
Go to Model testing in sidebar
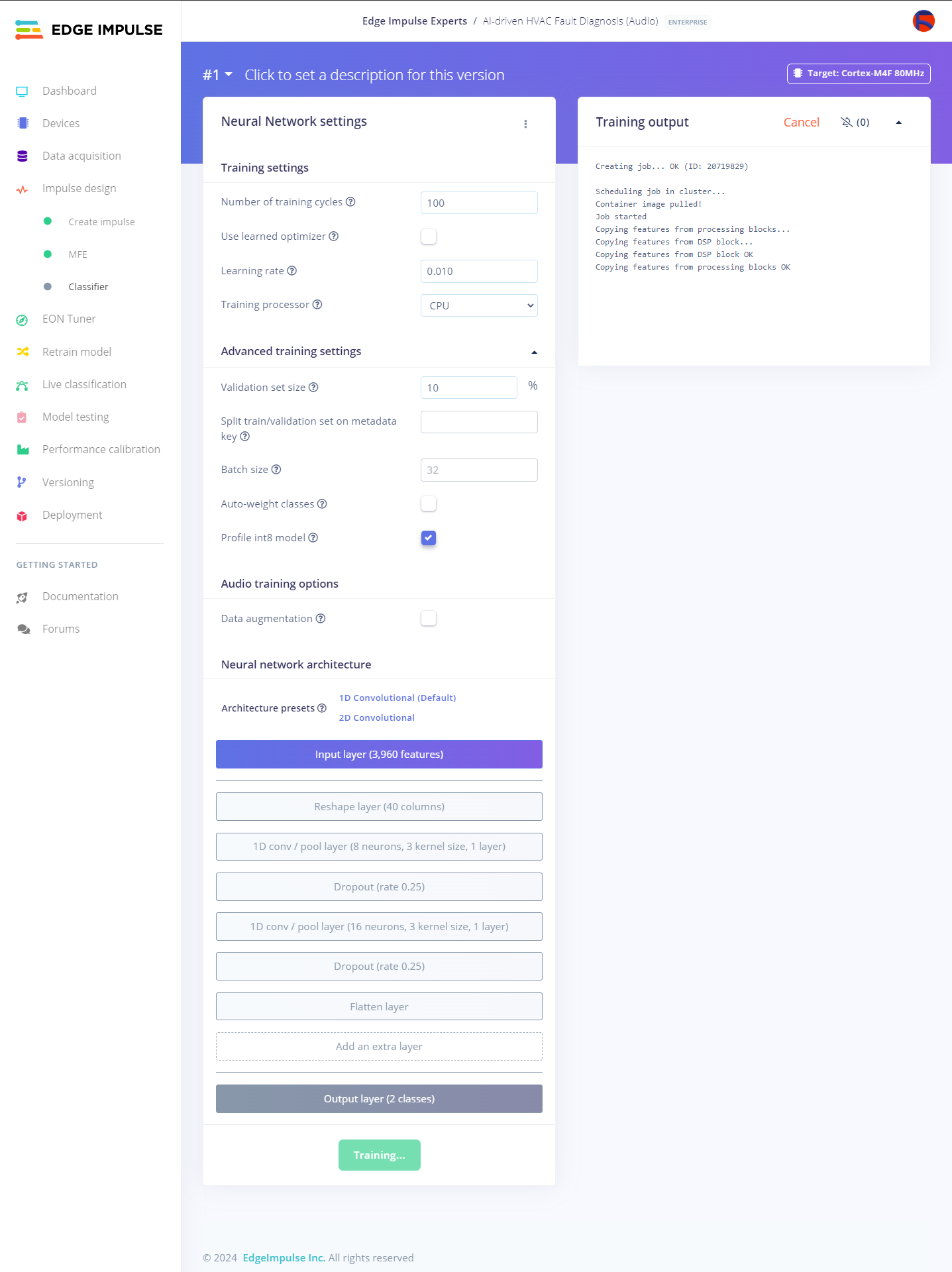pos(76,417)
